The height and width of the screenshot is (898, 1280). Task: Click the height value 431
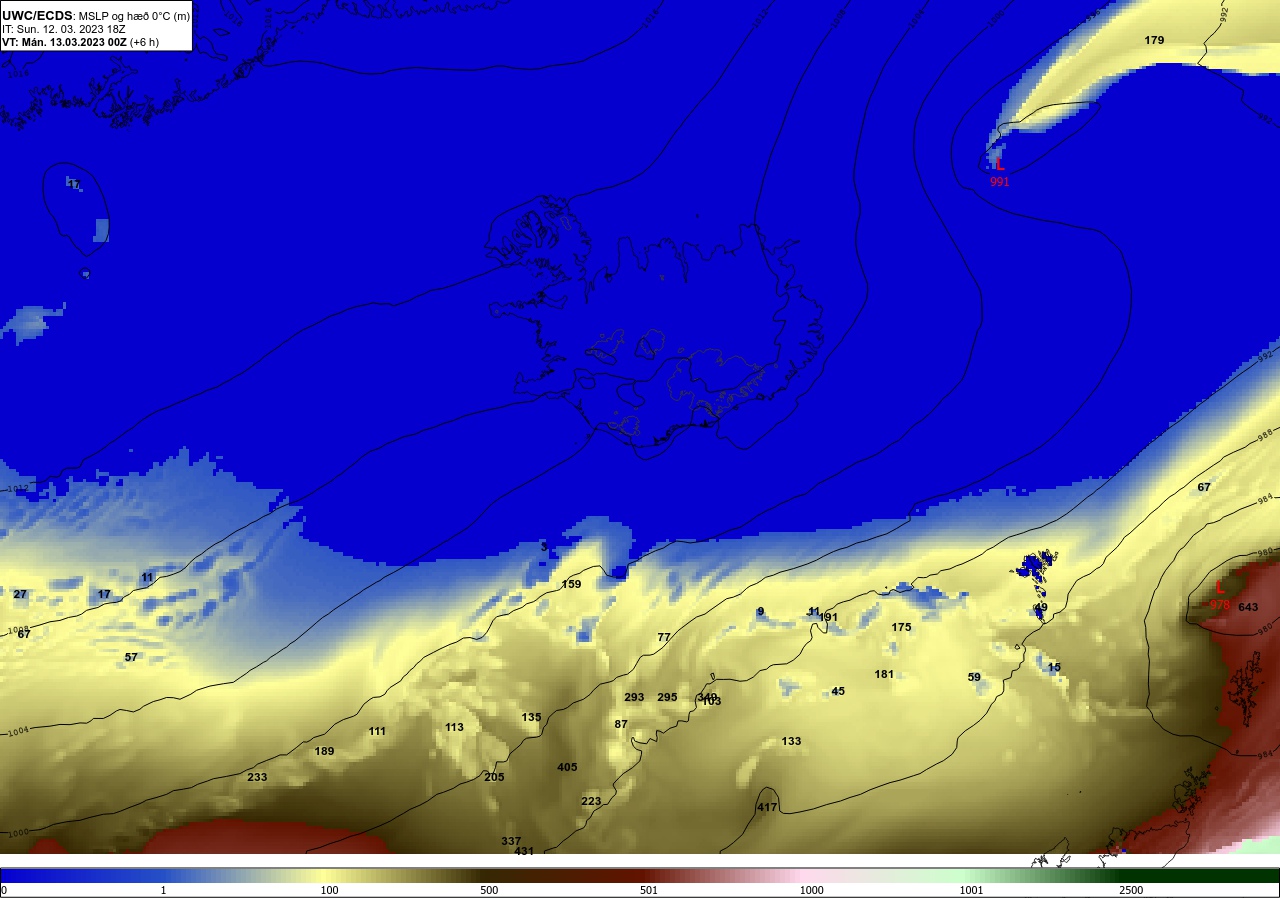pyautogui.click(x=524, y=851)
